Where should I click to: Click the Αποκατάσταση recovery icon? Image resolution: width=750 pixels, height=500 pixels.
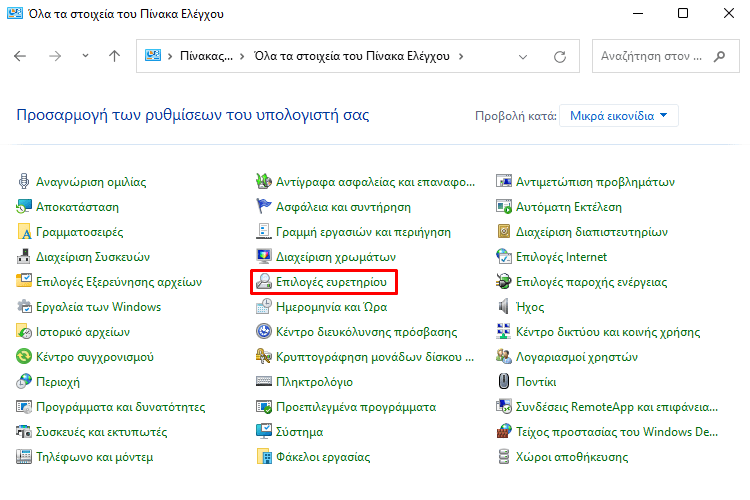click(24, 207)
